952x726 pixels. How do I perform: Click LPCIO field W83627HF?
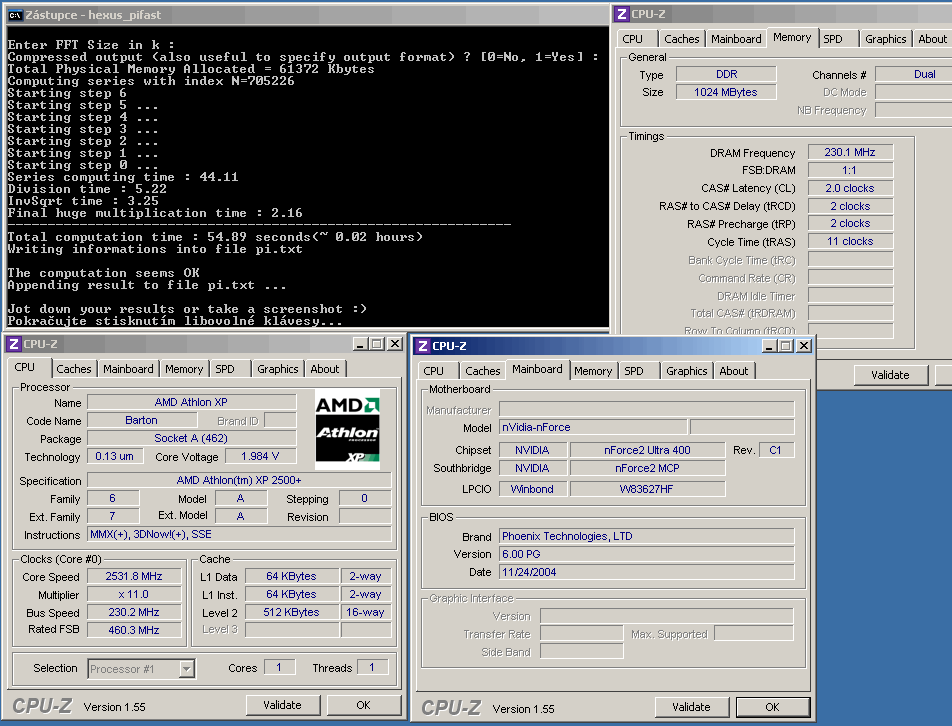click(647, 489)
